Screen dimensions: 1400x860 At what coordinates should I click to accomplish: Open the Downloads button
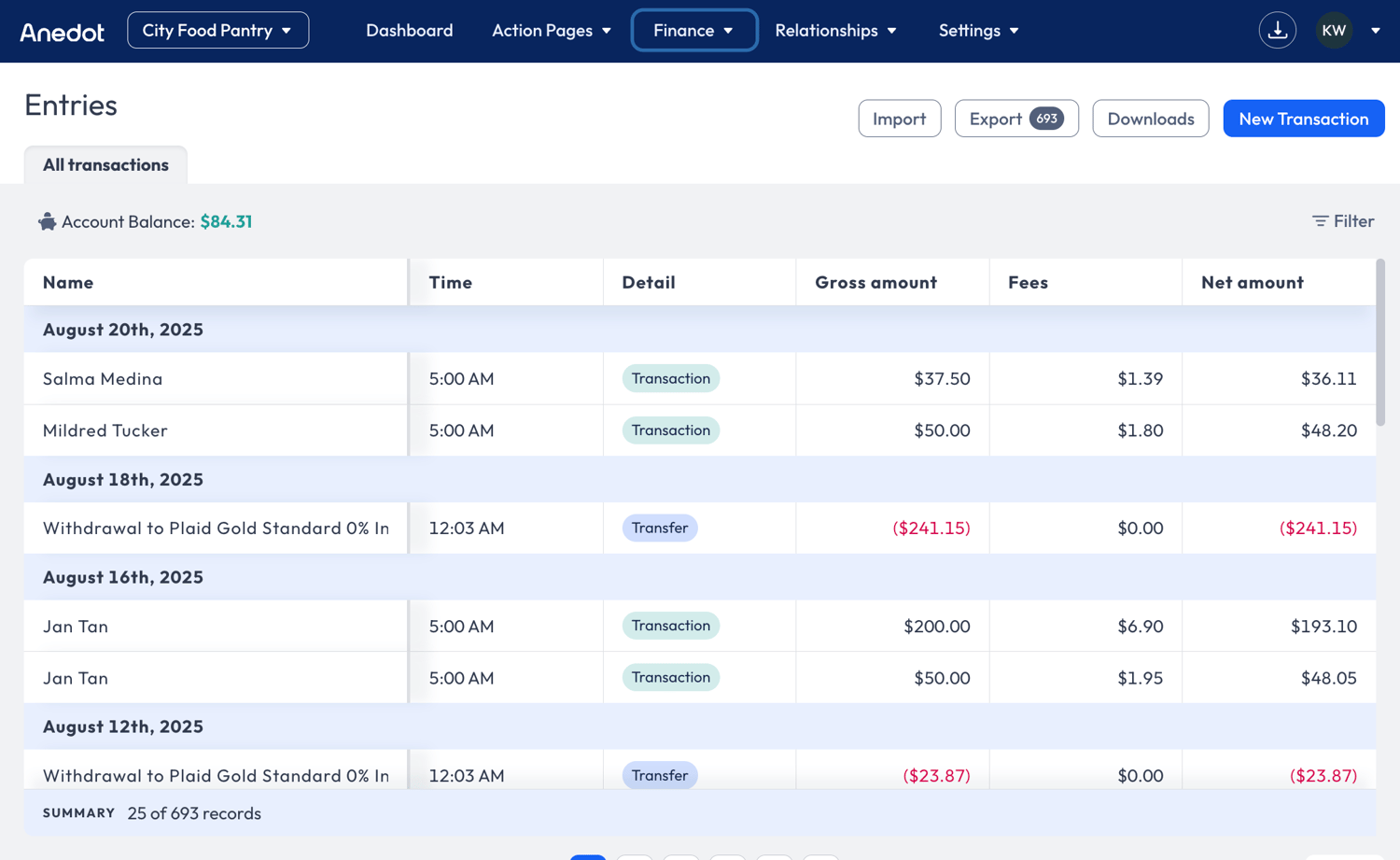click(1150, 119)
